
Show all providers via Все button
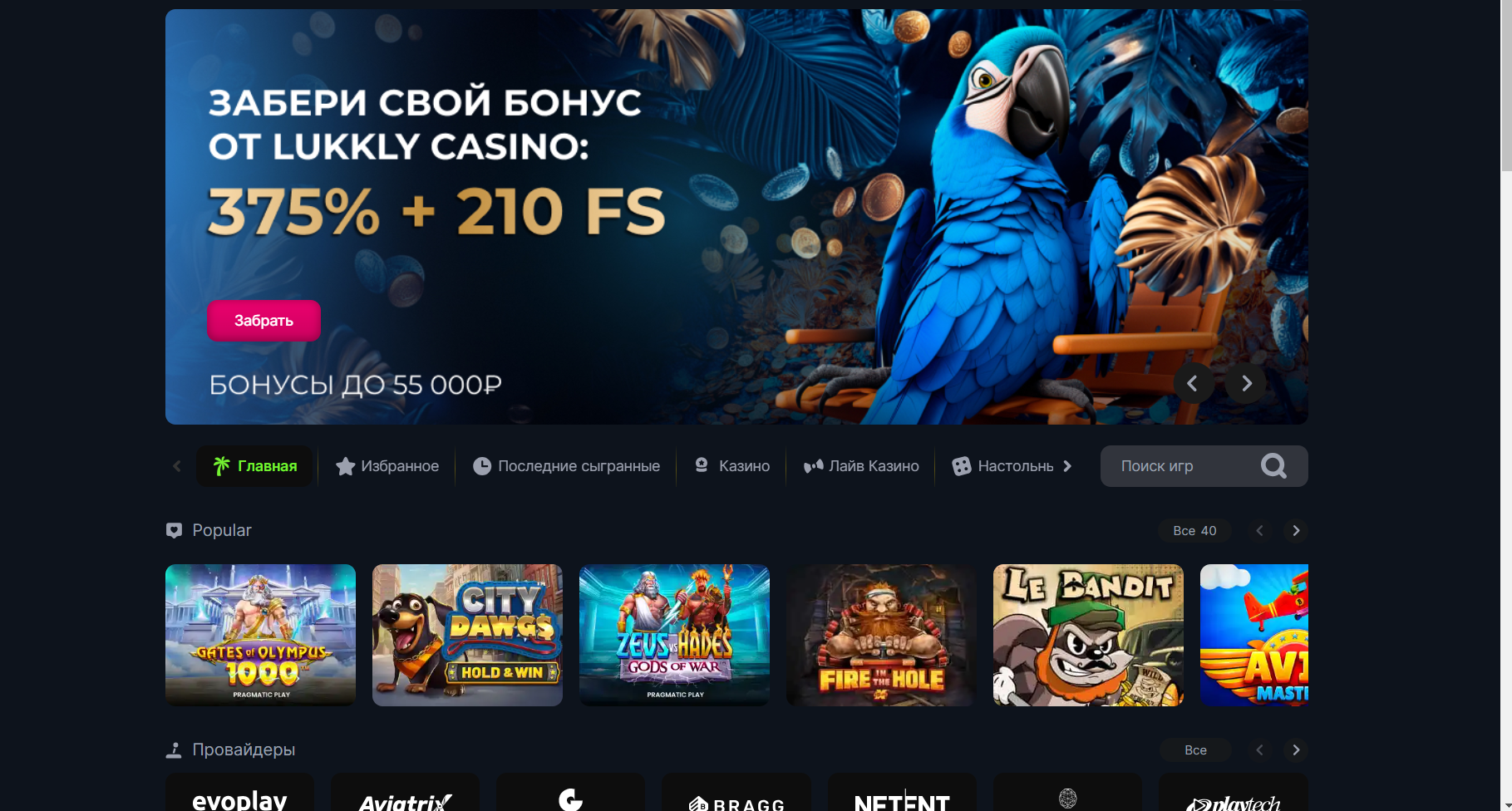point(1195,750)
